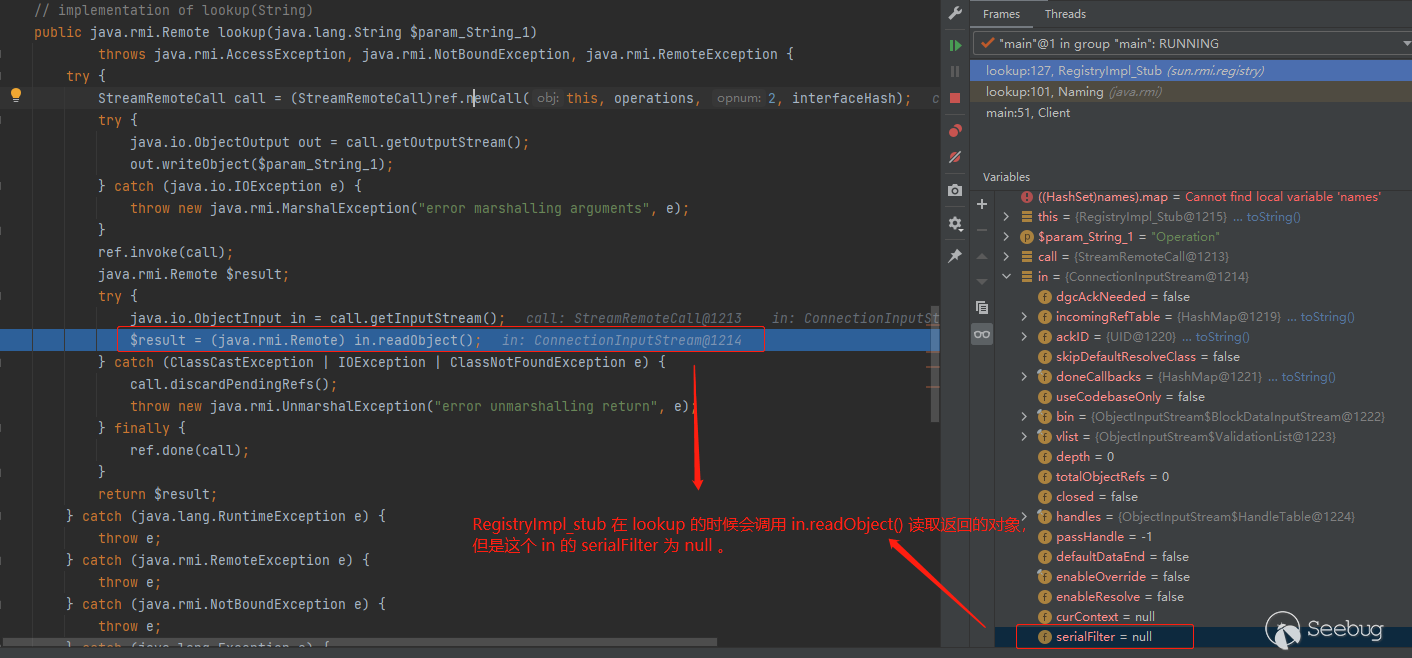1412x658 pixels.
Task: Click the pin tab icon
Action: (955, 256)
